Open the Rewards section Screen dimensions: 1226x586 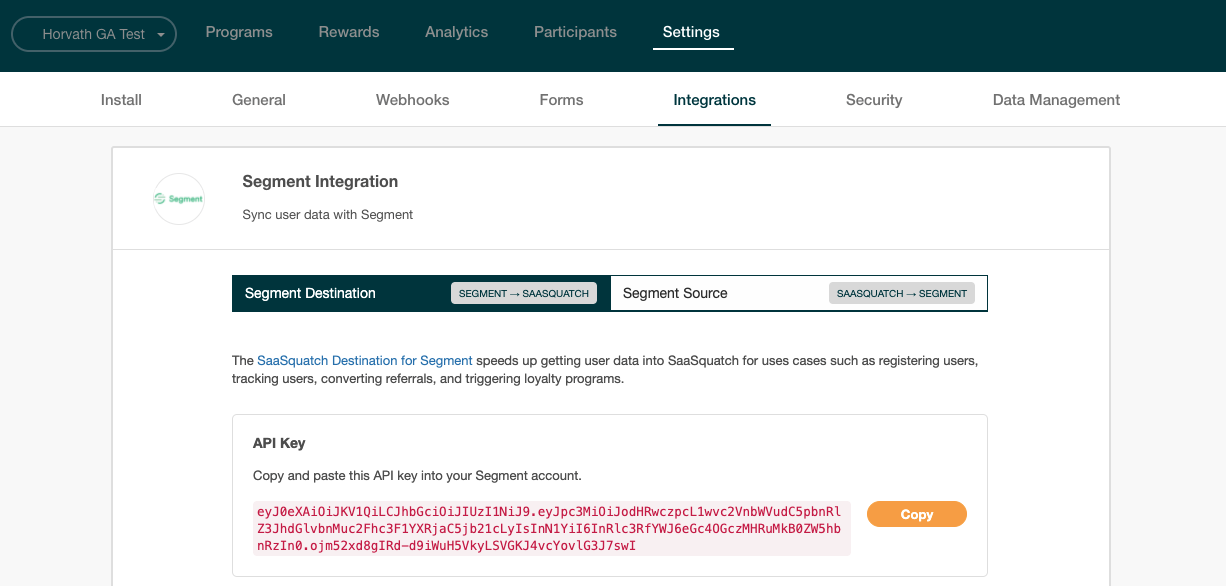coord(348,31)
